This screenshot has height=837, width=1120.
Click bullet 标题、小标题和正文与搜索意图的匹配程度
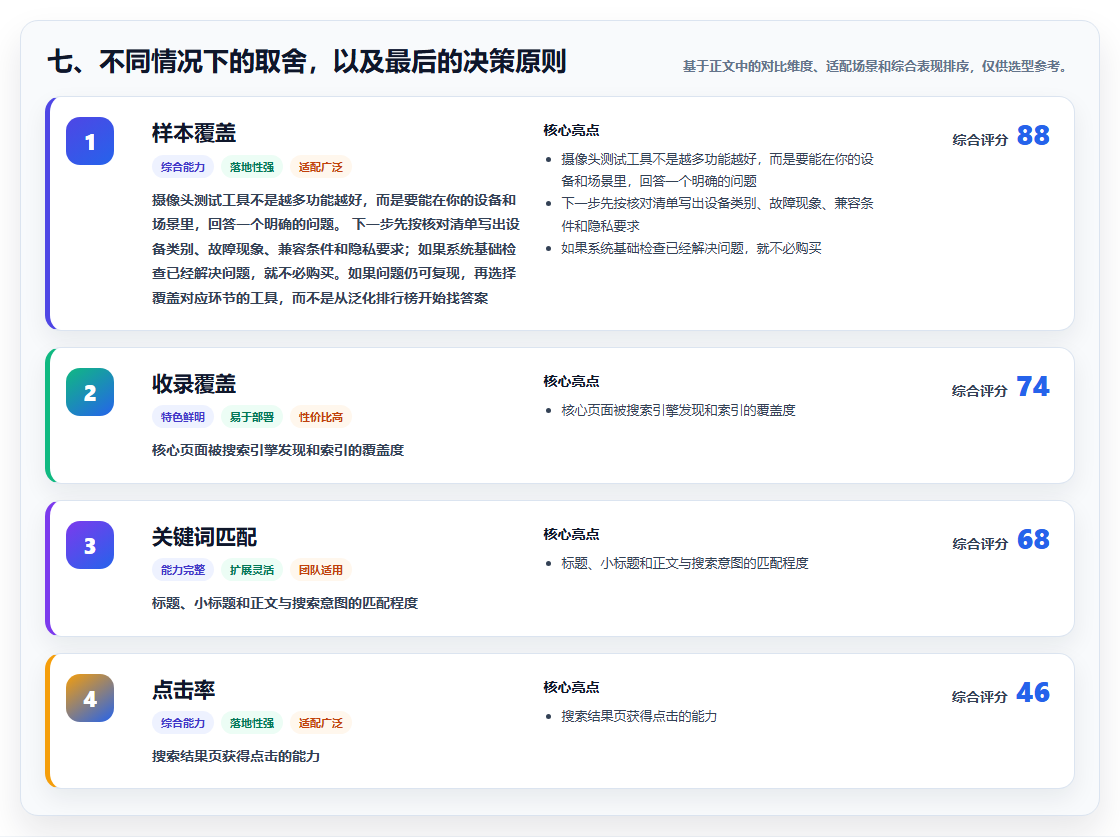[684, 563]
